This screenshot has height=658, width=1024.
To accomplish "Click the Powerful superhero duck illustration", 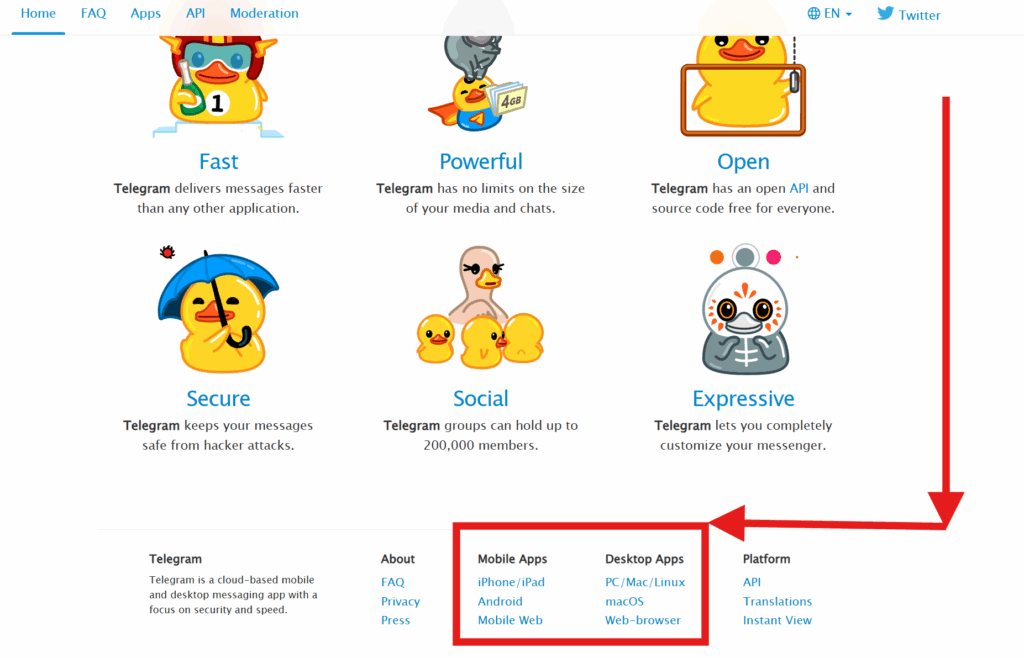I will 478,83.
